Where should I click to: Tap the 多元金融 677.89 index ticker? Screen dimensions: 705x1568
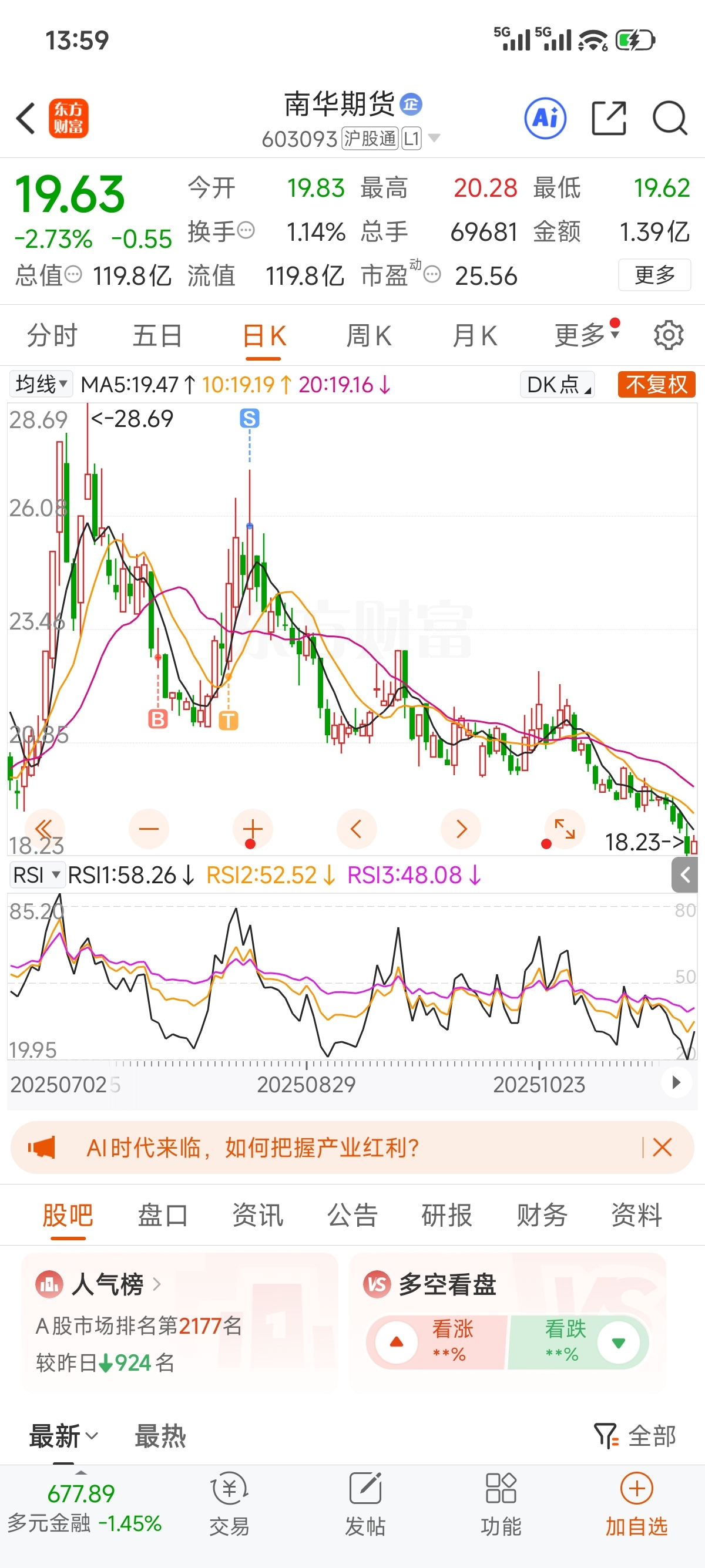[84, 1508]
